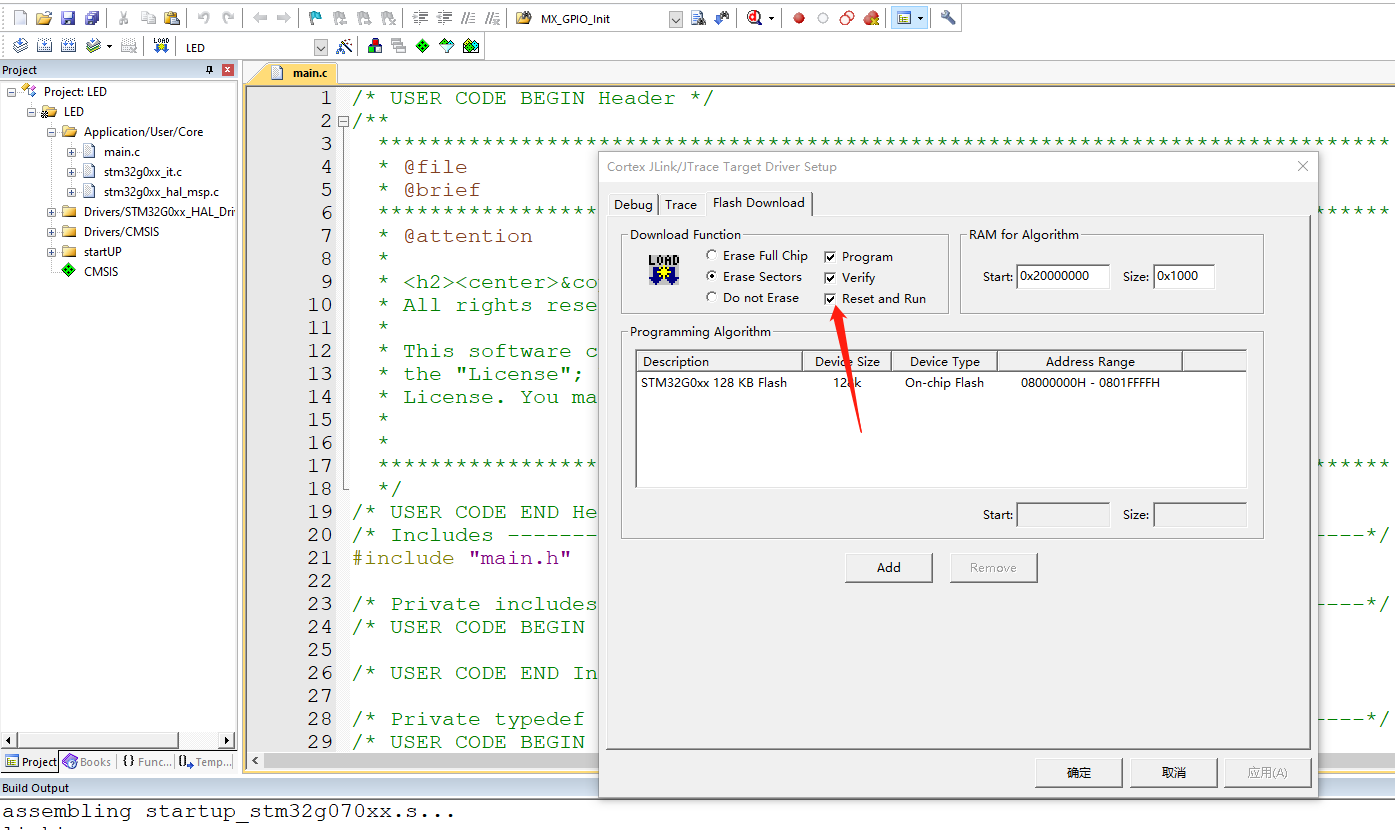Image resolution: width=1395 pixels, height=830 pixels.
Task: Select the Flash Download tab
Action: (759, 202)
